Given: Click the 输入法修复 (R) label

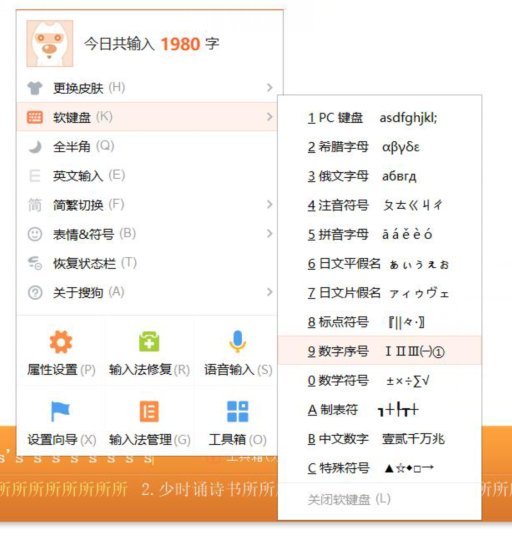Looking at the screenshot, I should [149, 370].
